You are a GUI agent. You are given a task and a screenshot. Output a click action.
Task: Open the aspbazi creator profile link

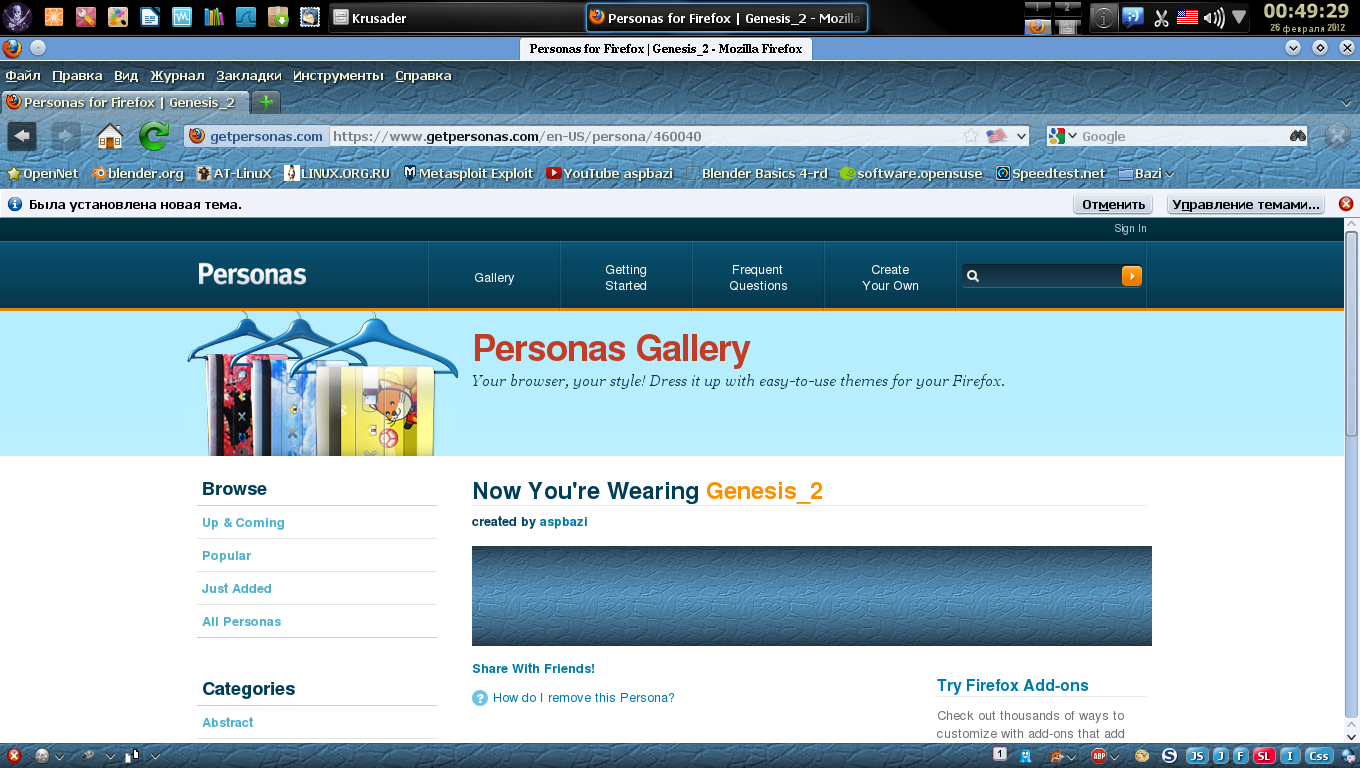tap(564, 522)
